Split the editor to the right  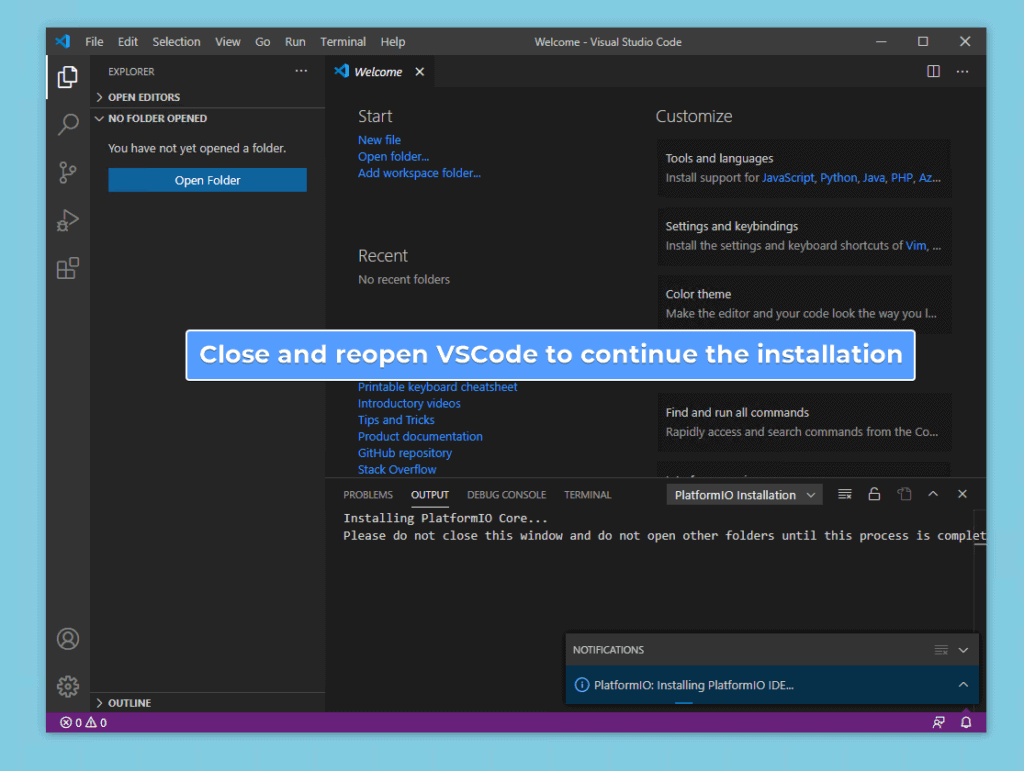pyautogui.click(x=933, y=71)
